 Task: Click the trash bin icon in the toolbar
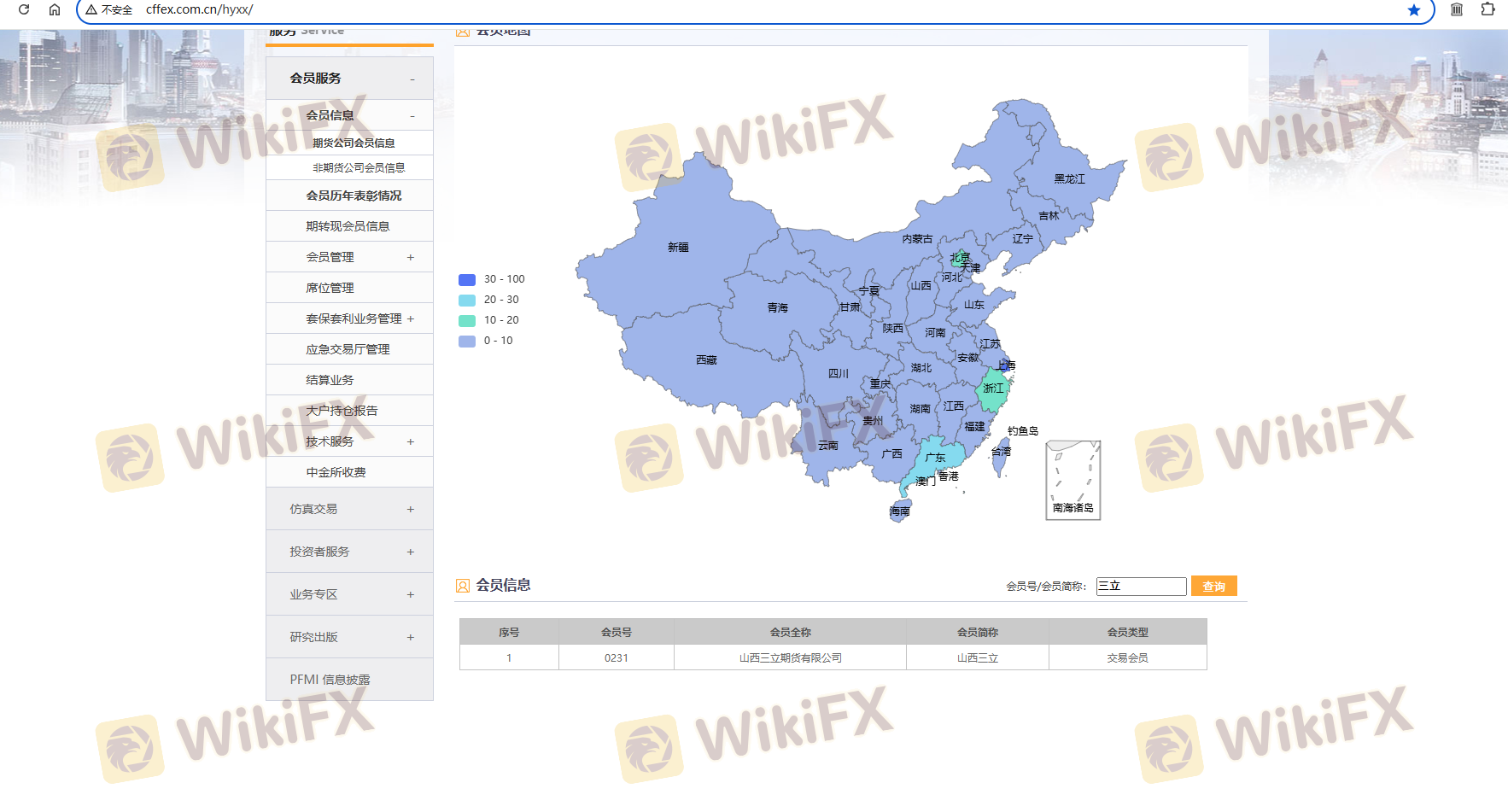(1457, 9)
